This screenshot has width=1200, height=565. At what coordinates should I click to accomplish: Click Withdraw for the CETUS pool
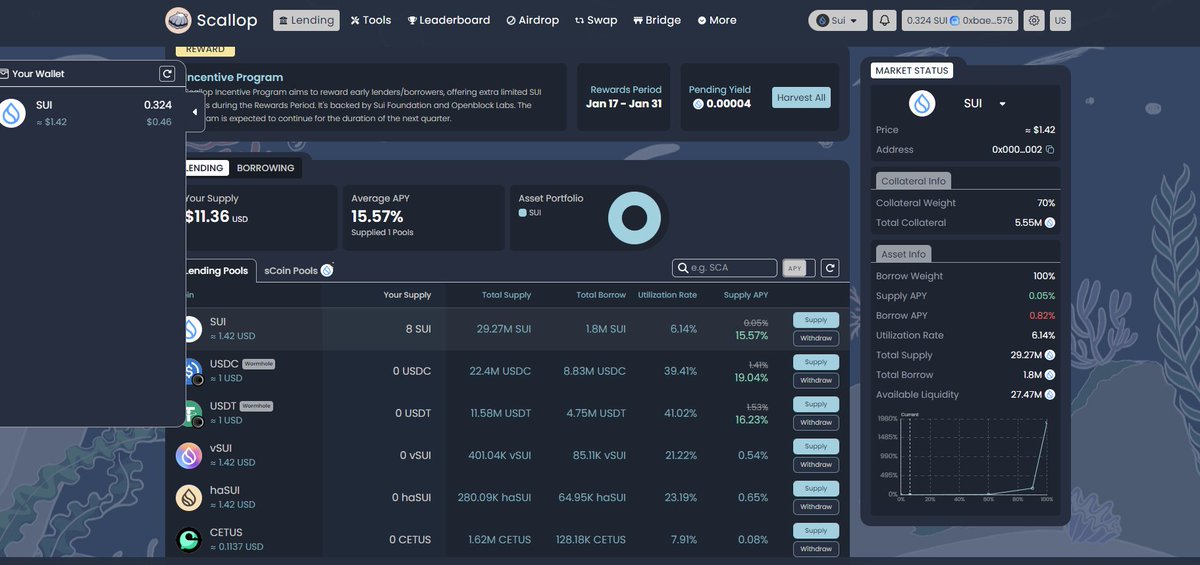(x=816, y=548)
